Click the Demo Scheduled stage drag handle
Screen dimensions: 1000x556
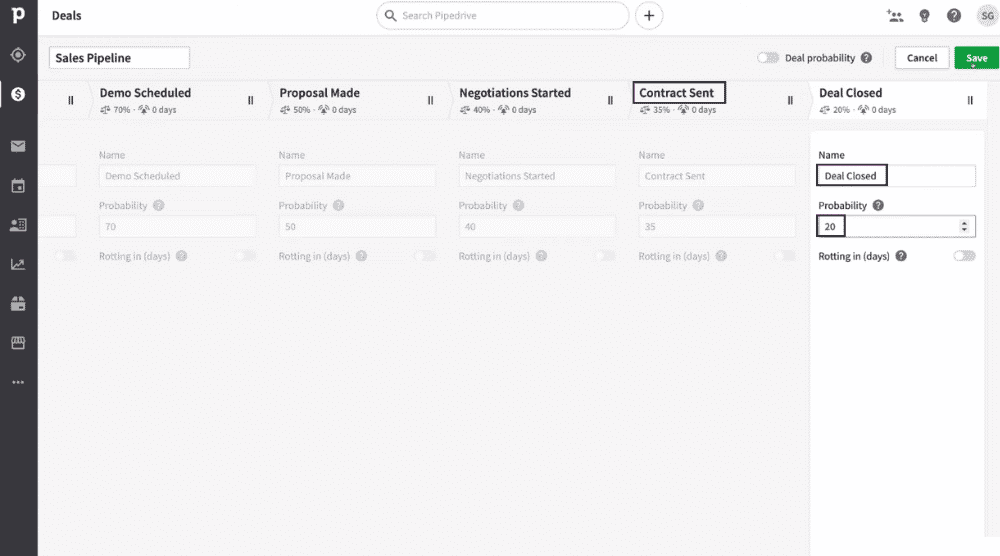coord(251,100)
